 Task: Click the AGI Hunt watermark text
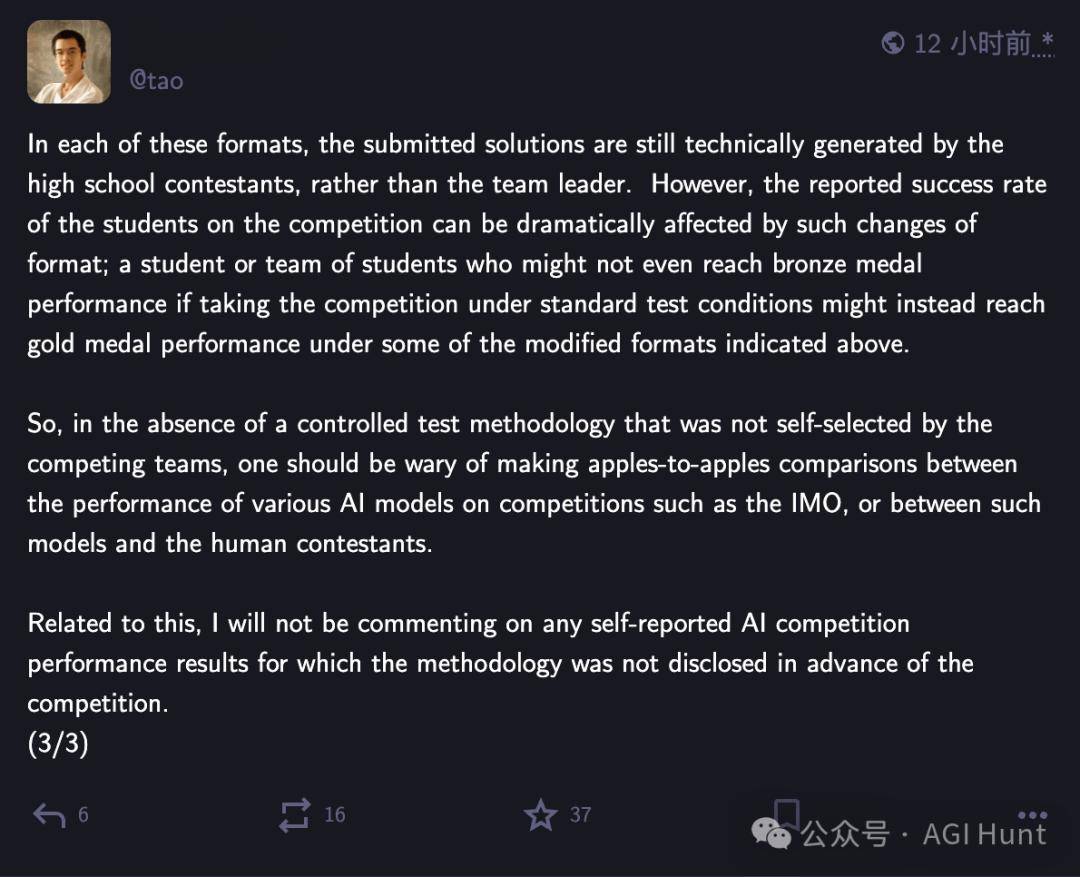[984, 834]
